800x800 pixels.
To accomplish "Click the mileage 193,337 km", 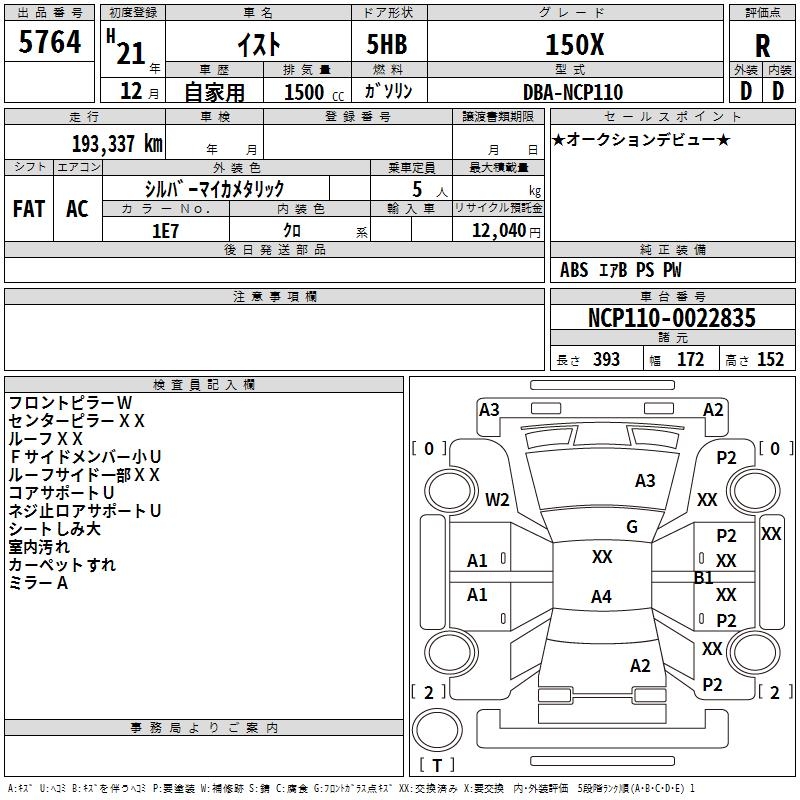I will (x=117, y=143).
